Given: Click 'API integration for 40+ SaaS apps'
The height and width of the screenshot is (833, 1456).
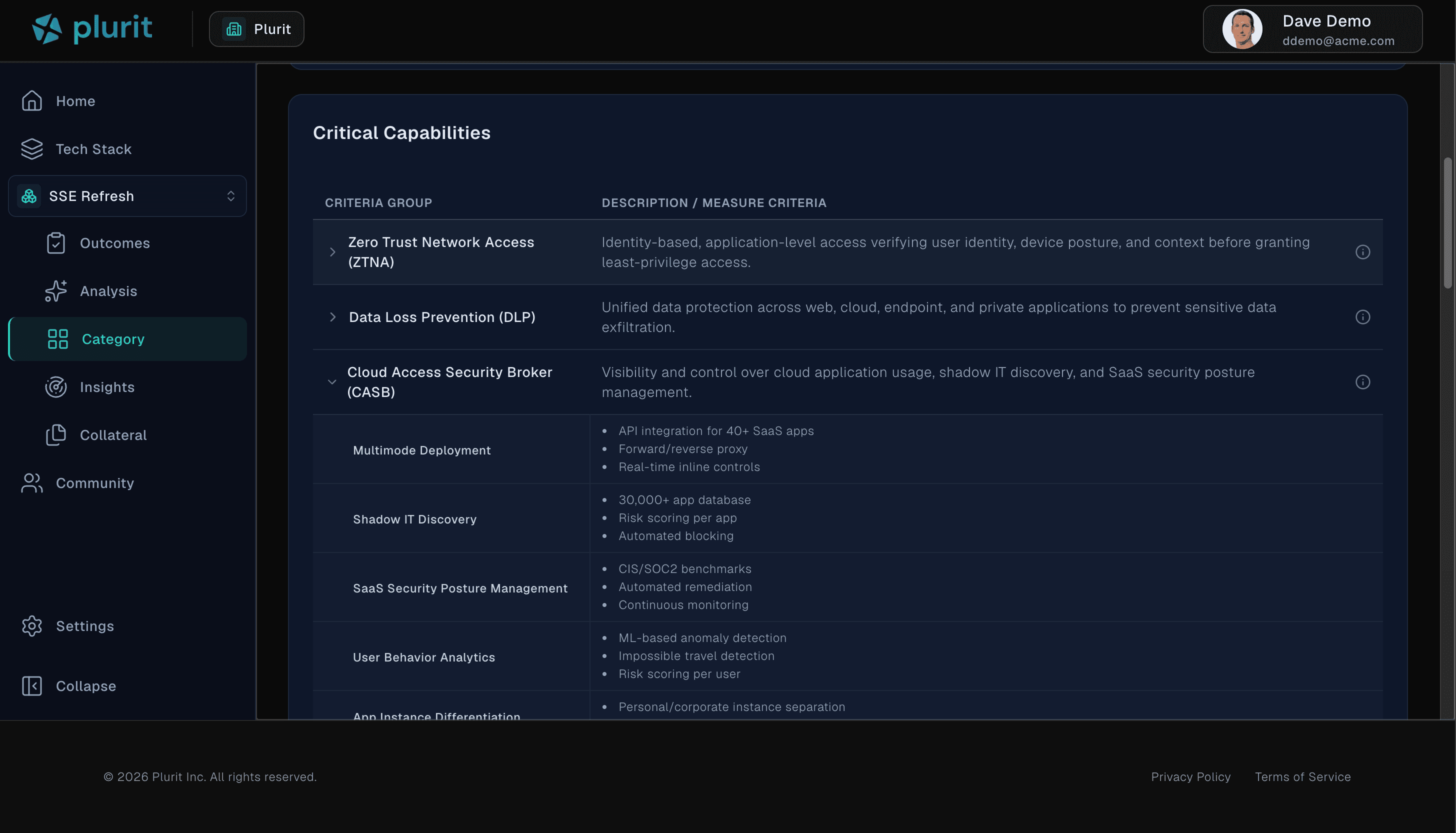Looking at the screenshot, I should click(x=715, y=431).
